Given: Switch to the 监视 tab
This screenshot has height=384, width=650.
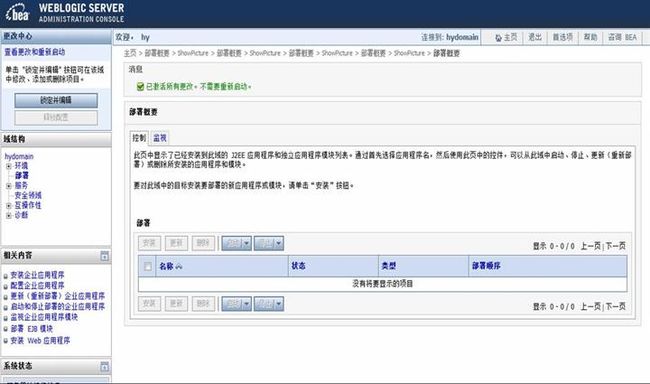Looking at the screenshot, I should 160,138.
